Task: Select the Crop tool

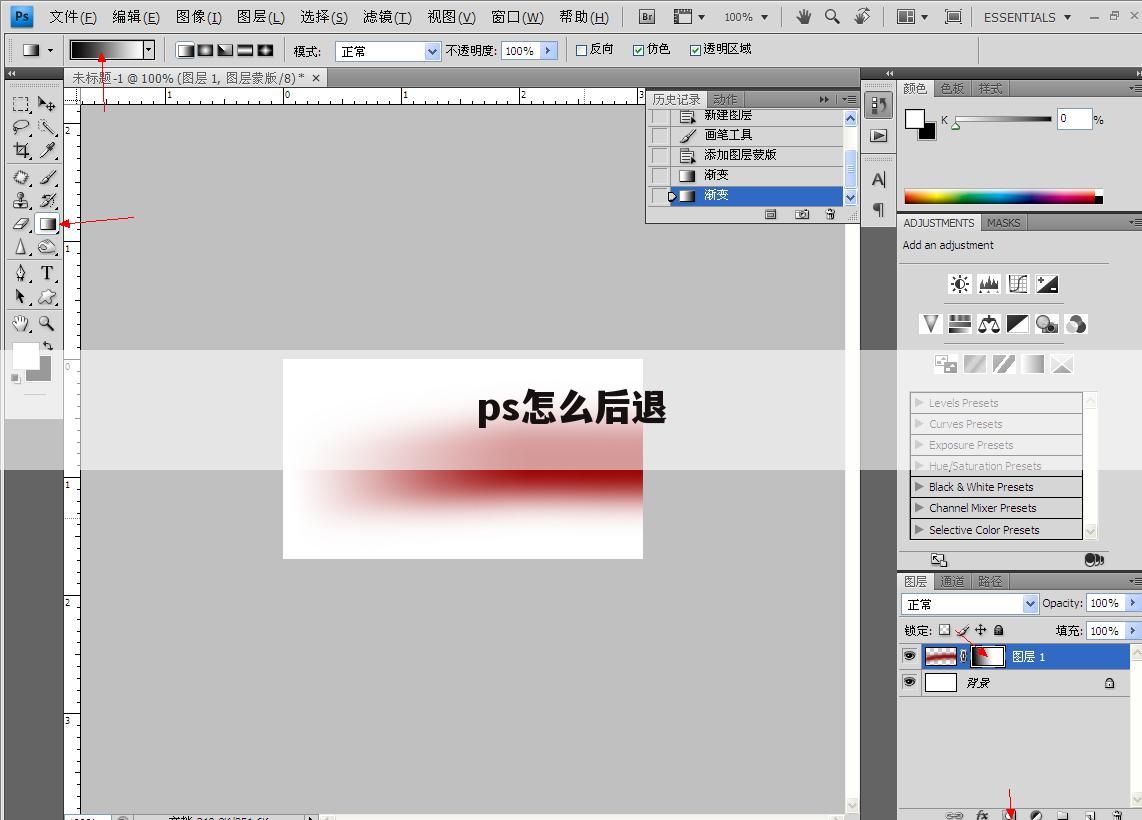Action: (x=21, y=151)
